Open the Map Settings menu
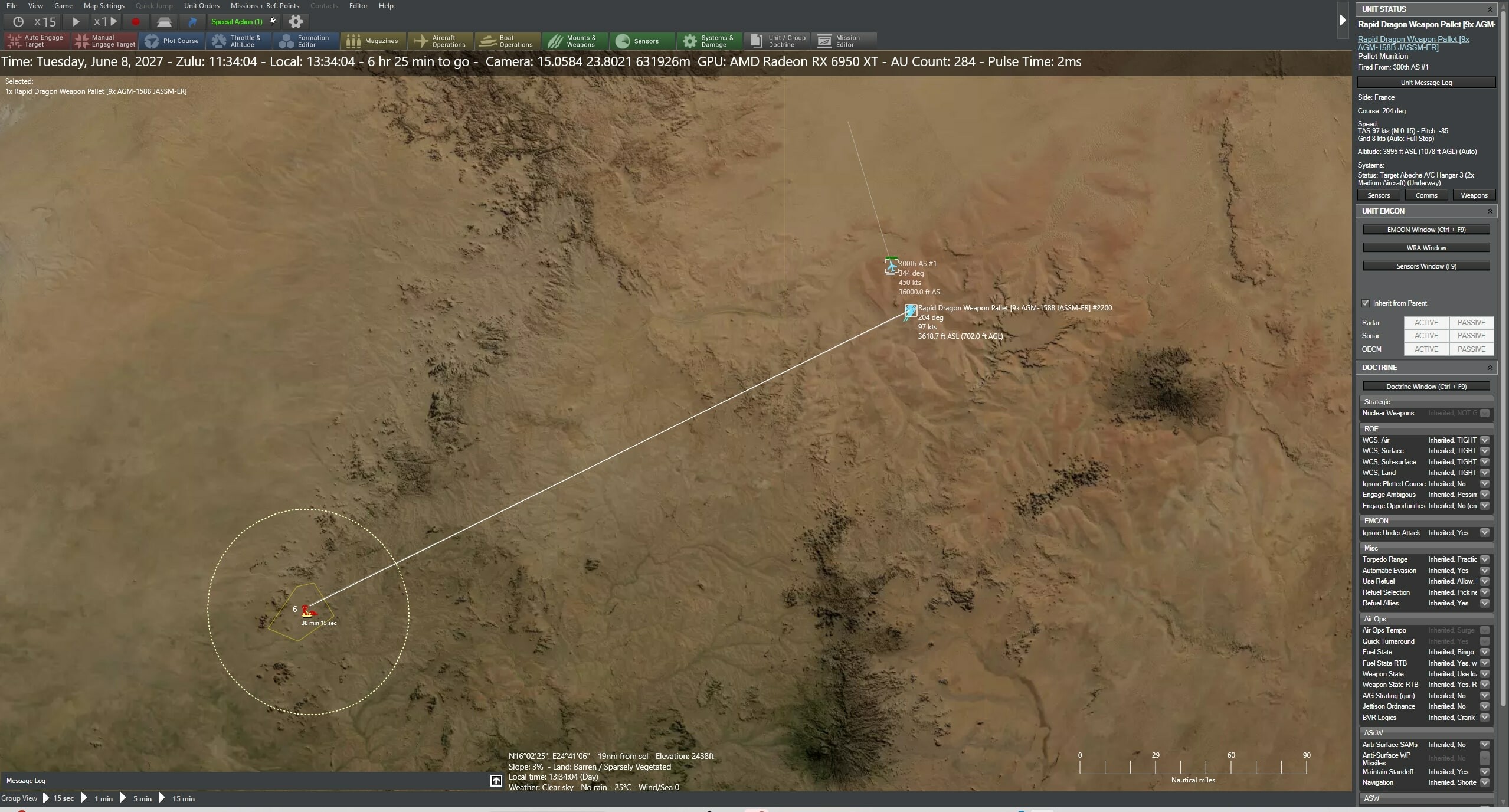The image size is (1509, 812). point(103,6)
